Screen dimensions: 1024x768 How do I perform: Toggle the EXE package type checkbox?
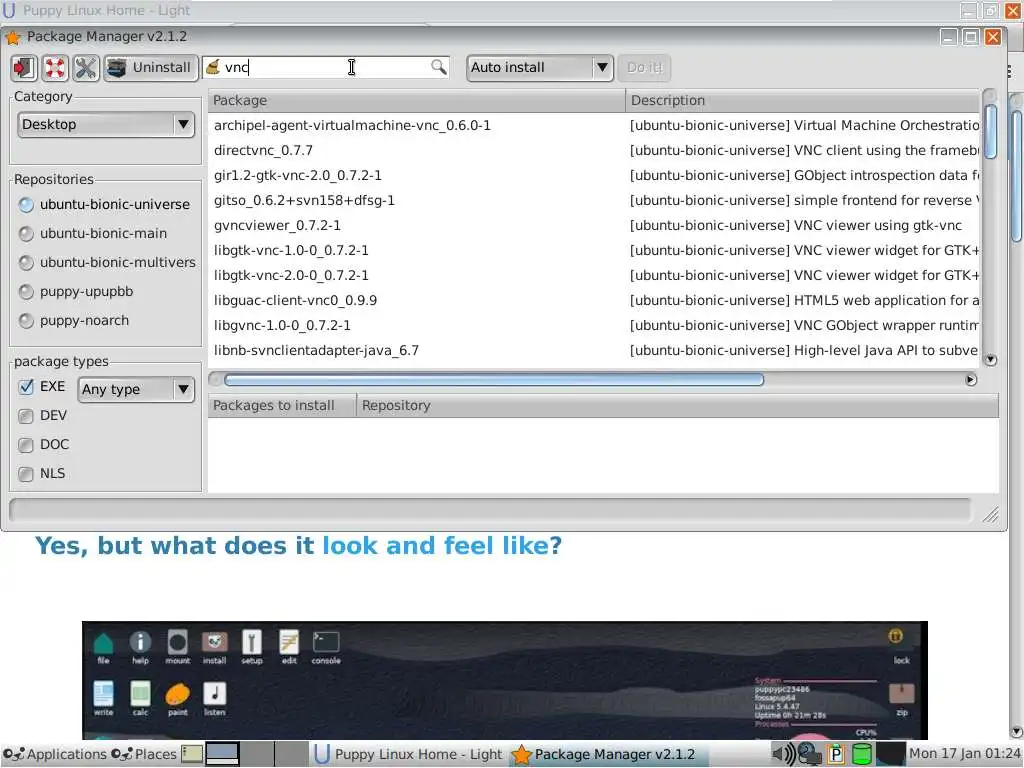click(x=26, y=387)
